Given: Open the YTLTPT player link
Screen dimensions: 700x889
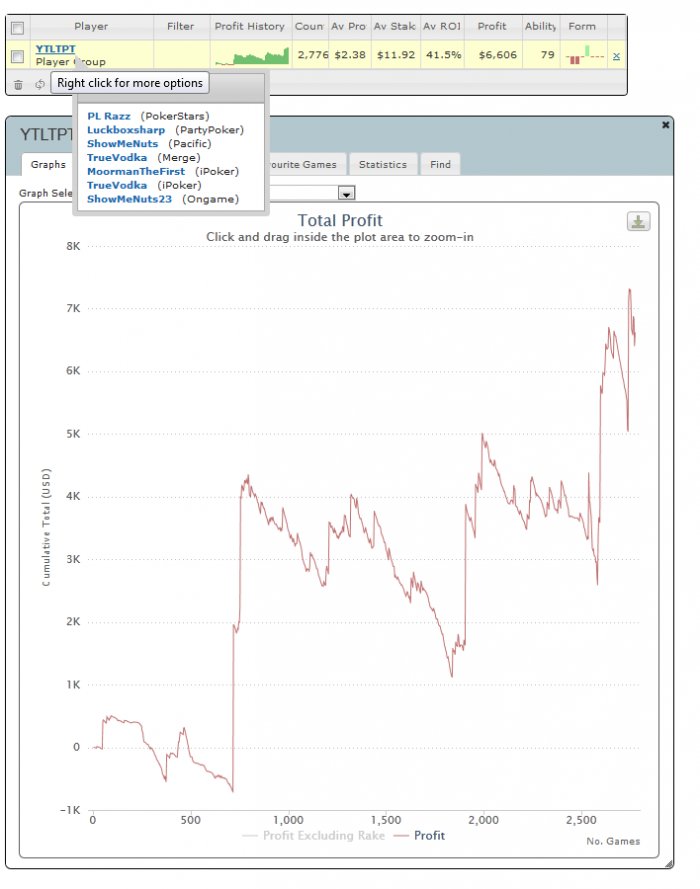Looking at the screenshot, I should pyautogui.click(x=56, y=49).
